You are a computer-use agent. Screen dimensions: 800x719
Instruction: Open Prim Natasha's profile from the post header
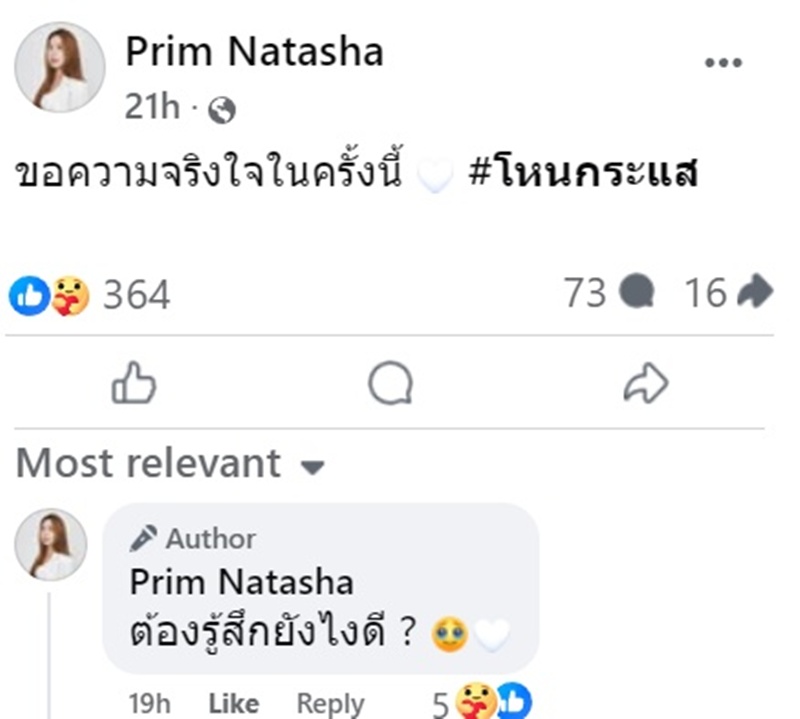pos(254,53)
